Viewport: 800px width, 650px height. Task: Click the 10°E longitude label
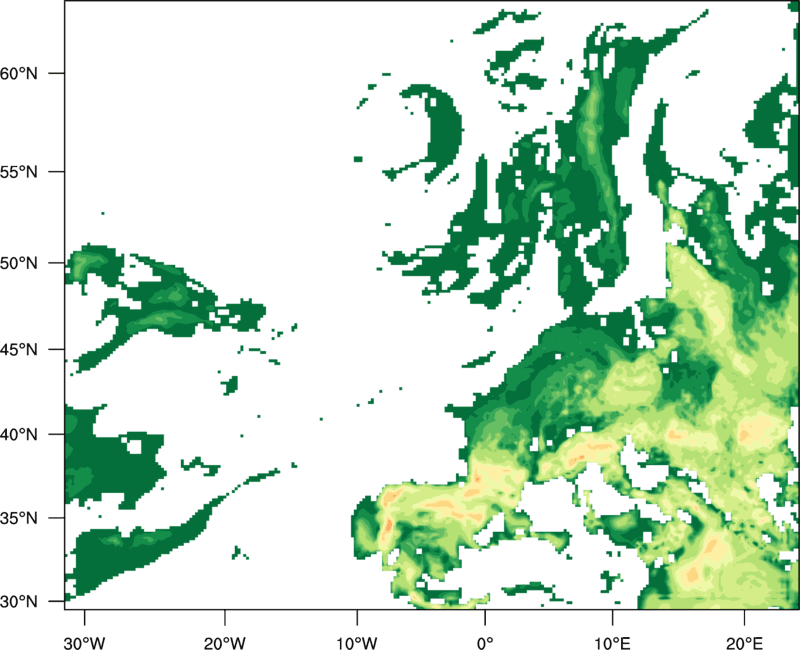tap(612, 643)
